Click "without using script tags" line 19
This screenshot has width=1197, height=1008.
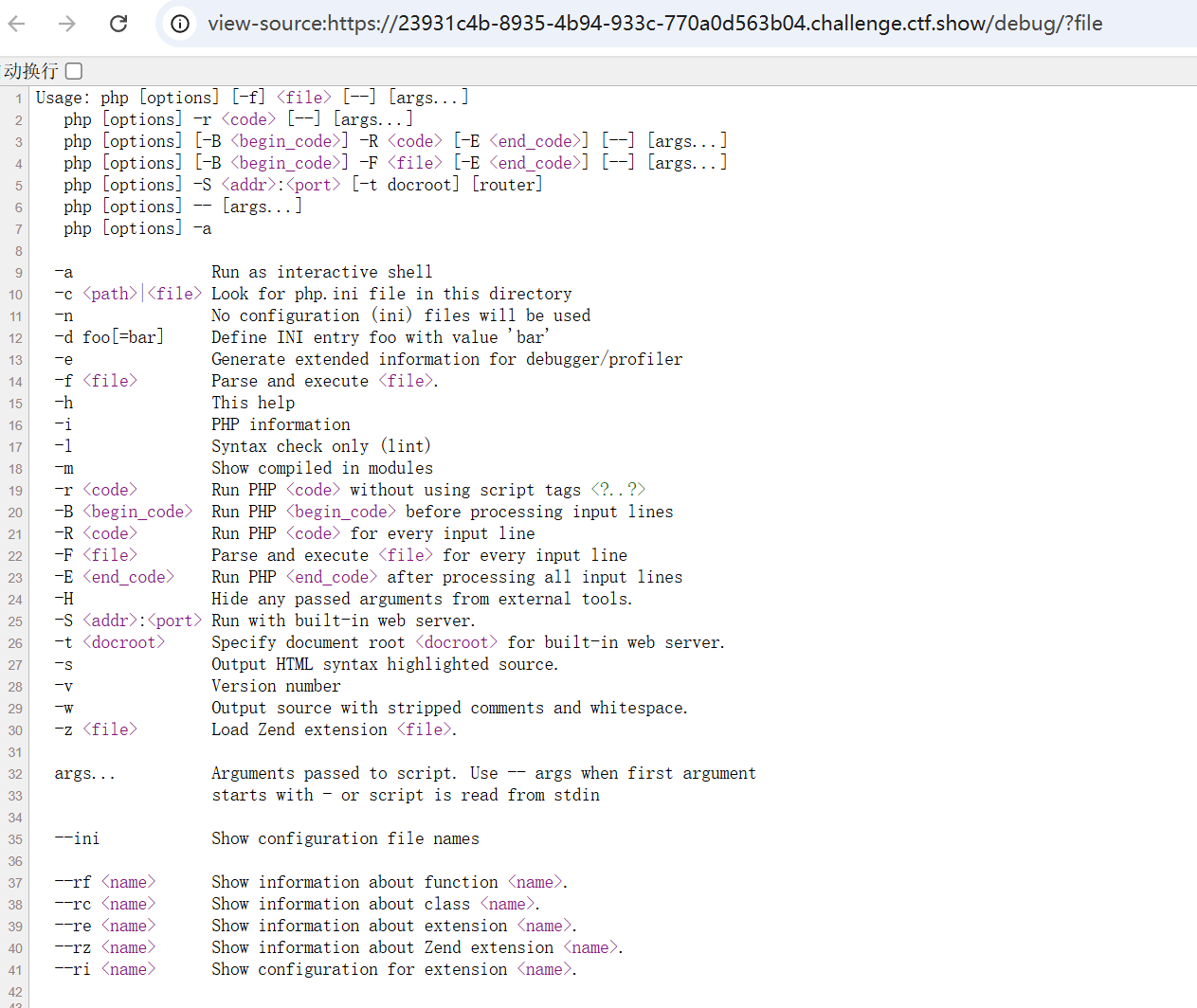pos(465,490)
